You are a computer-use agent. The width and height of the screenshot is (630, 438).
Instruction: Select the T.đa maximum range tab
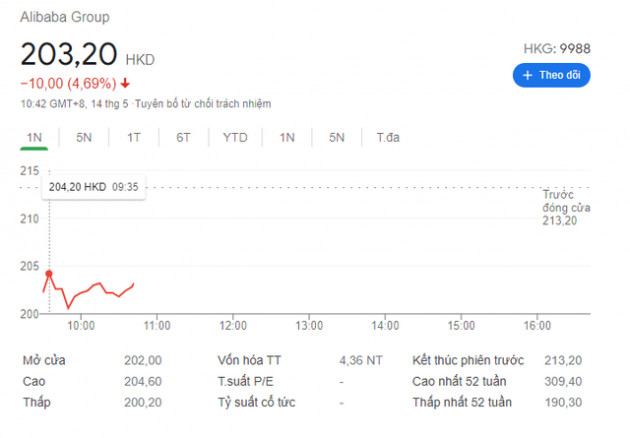(x=388, y=138)
